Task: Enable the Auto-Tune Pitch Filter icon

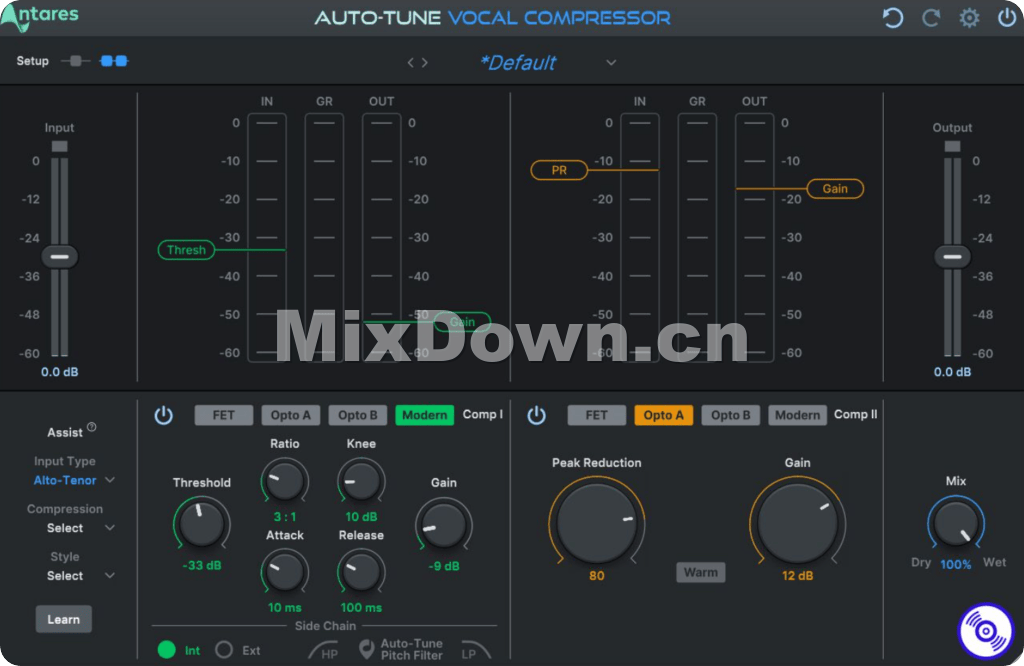Action: tap(367, 649)
